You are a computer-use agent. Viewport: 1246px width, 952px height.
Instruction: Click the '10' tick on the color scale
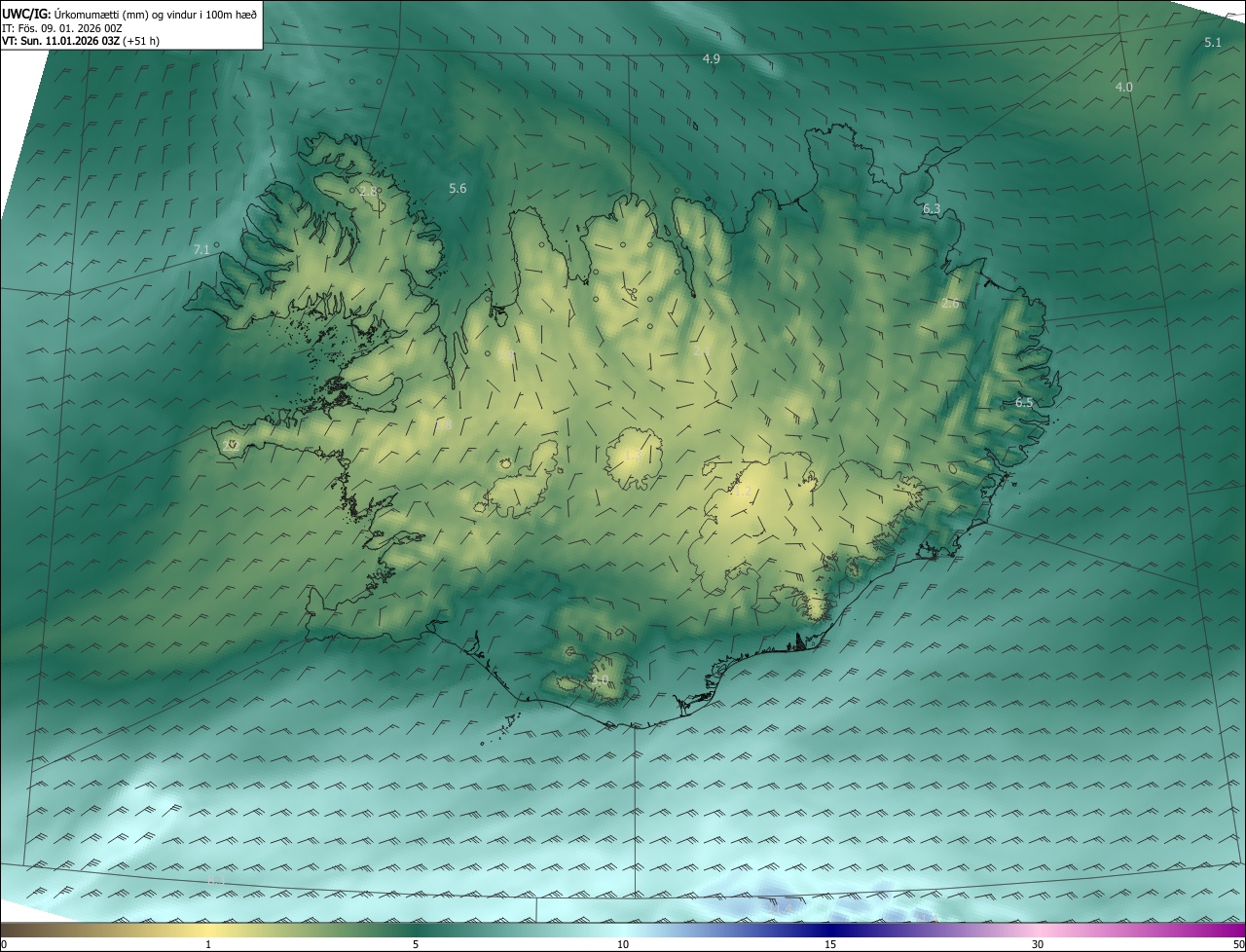pyautogui.click(x=623, y=945)
